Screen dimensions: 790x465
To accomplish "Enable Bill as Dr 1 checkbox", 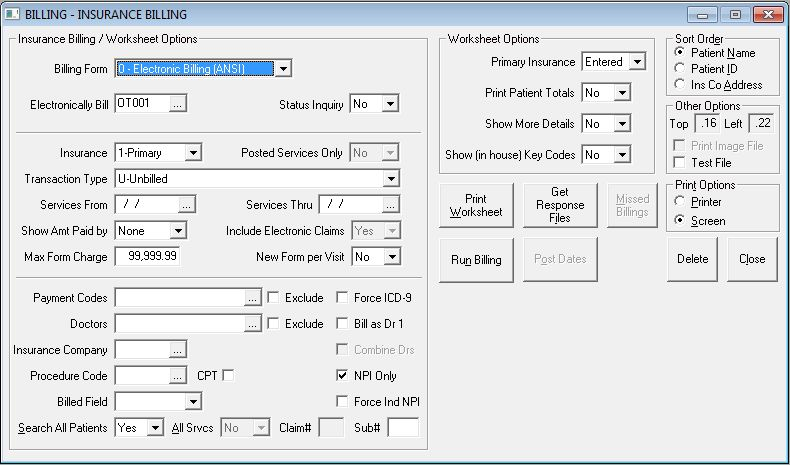I will coord(342,323).
